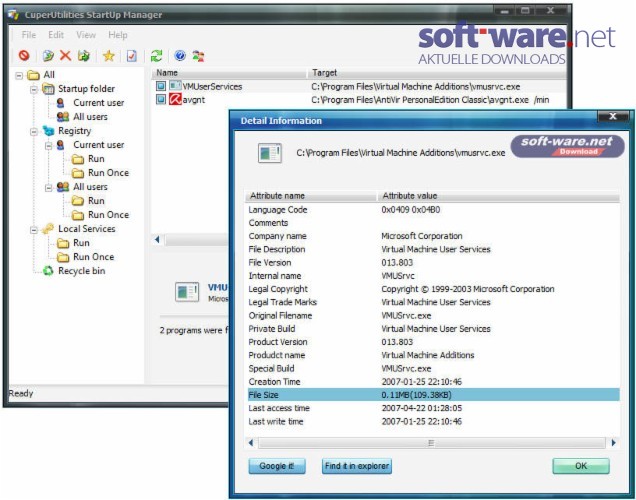Click the edit startup entry toolbar icon
The height and width of the screenshot is (500, 636).
coord(48,55)
